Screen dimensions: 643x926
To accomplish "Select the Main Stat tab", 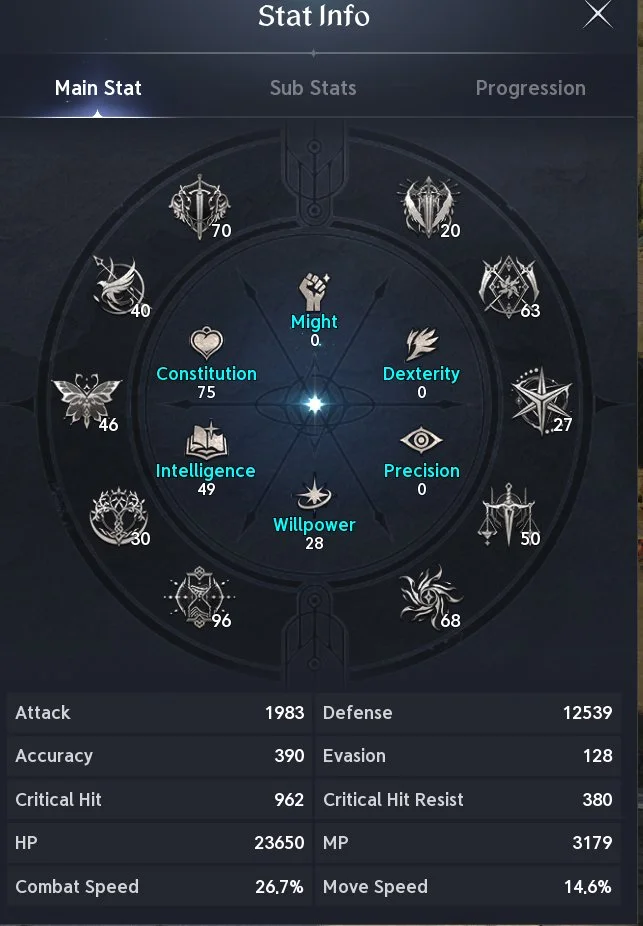I will pos(98,88).
